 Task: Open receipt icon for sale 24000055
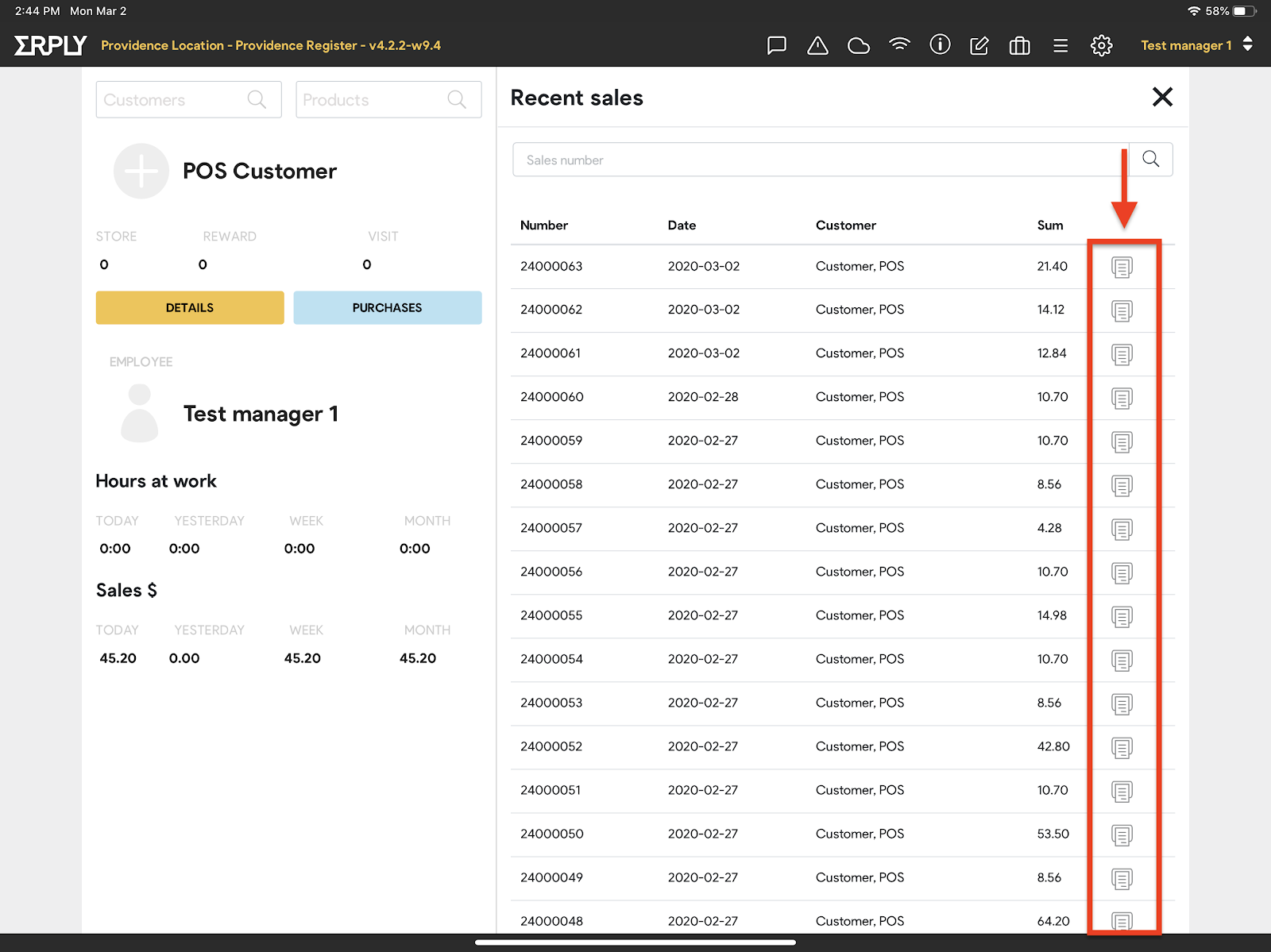(1122, 617)
